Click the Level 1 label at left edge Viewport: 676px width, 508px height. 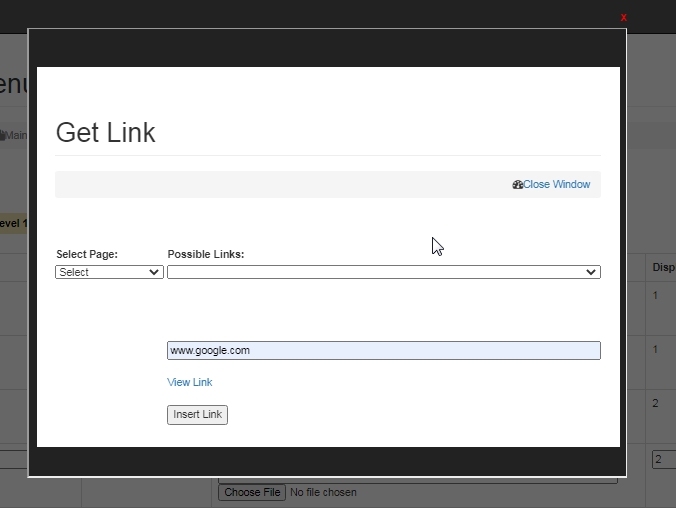tap(13, 223)
